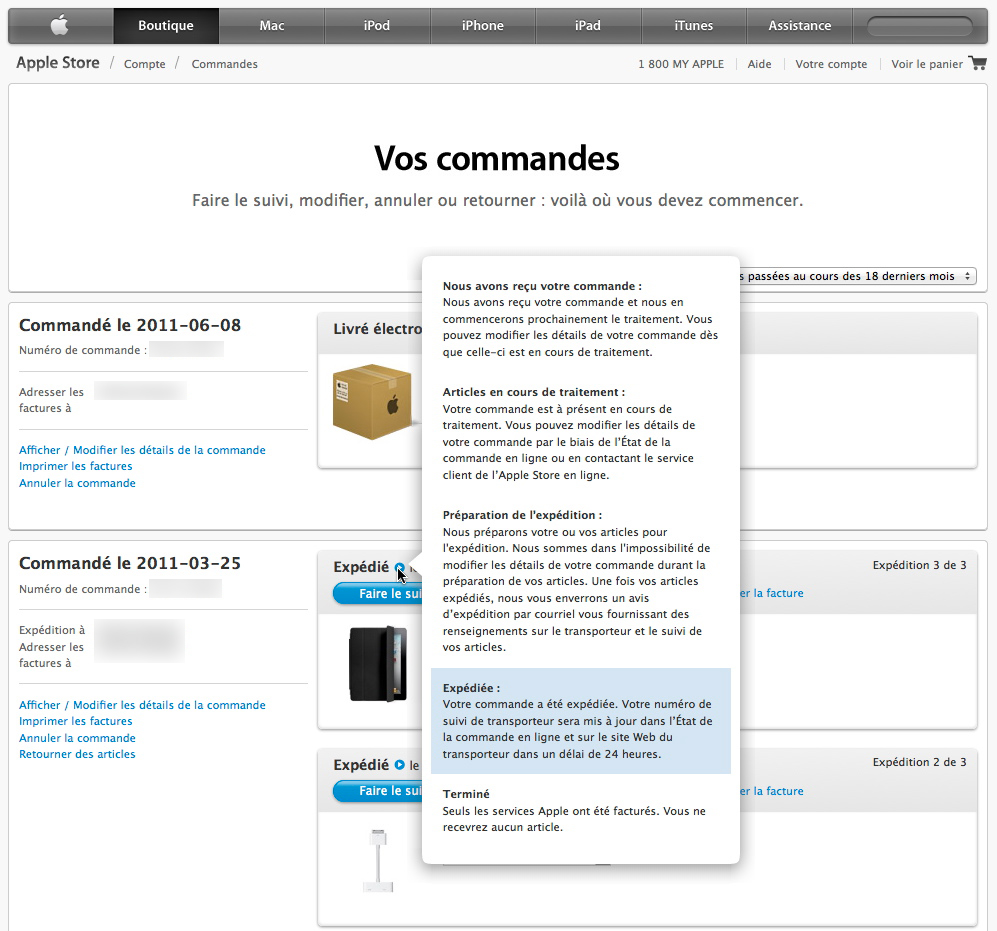The image size is (997, 931).
Task: Click the Faire le suivi button for Expédition 2
Action: tap(378, 791)
